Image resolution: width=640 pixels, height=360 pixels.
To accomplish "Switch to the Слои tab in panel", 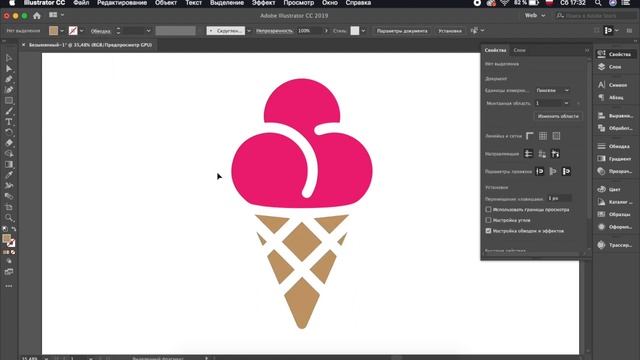I will point(520,50).
